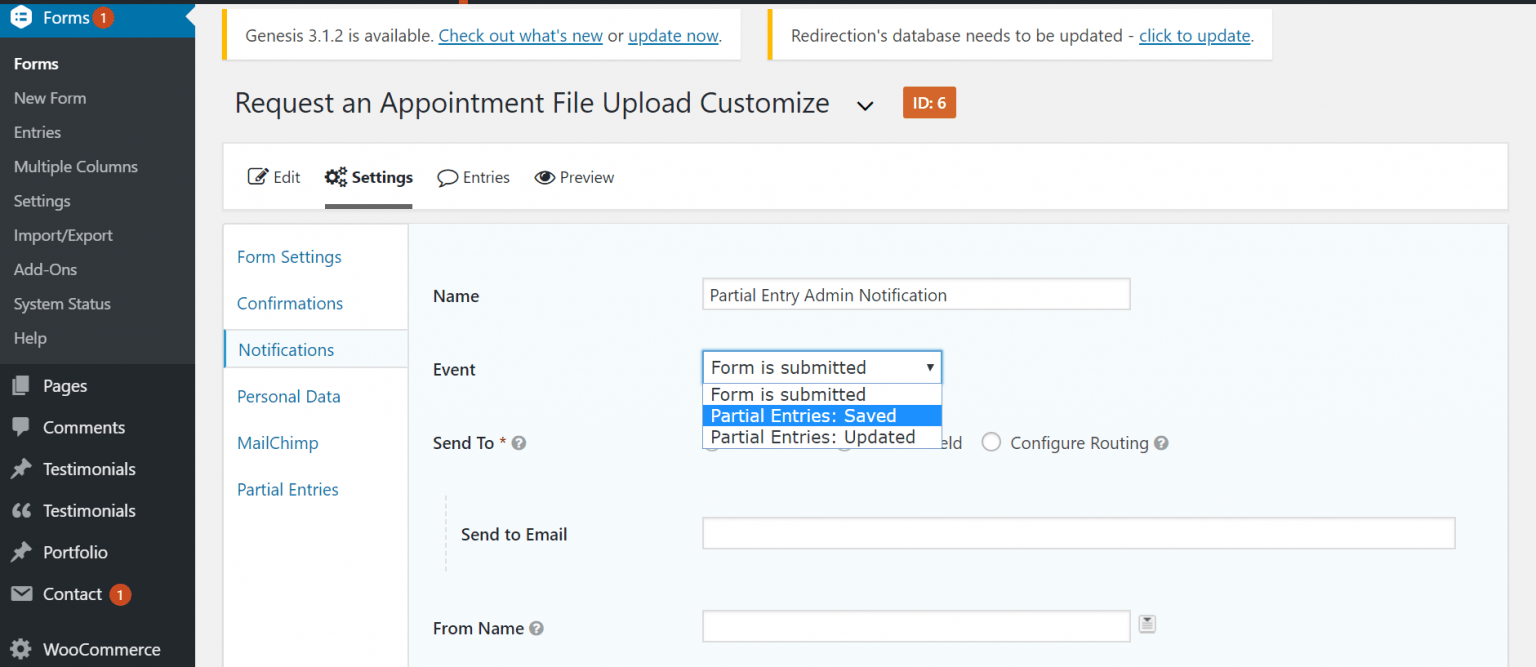Open the merge tag icon beside From Name
Viewport: 1536px width, 667px height.
(x=1146, y=623)
